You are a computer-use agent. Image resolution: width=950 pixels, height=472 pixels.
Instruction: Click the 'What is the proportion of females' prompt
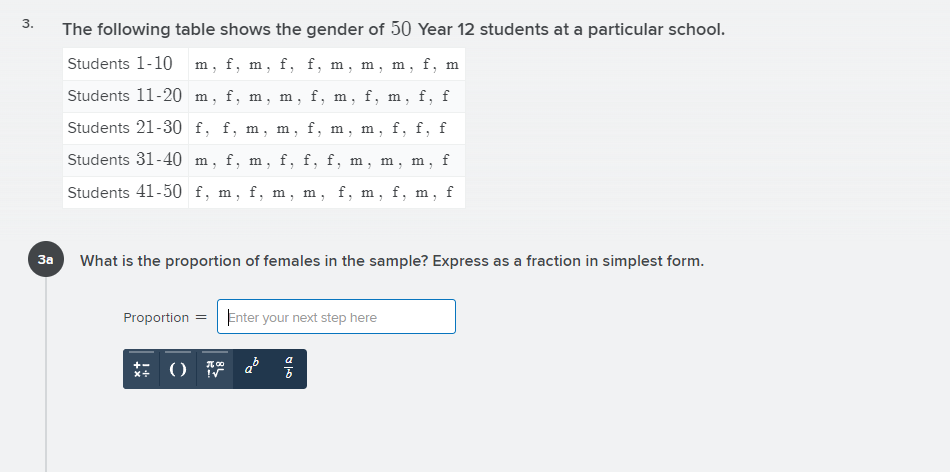point(392,261)
